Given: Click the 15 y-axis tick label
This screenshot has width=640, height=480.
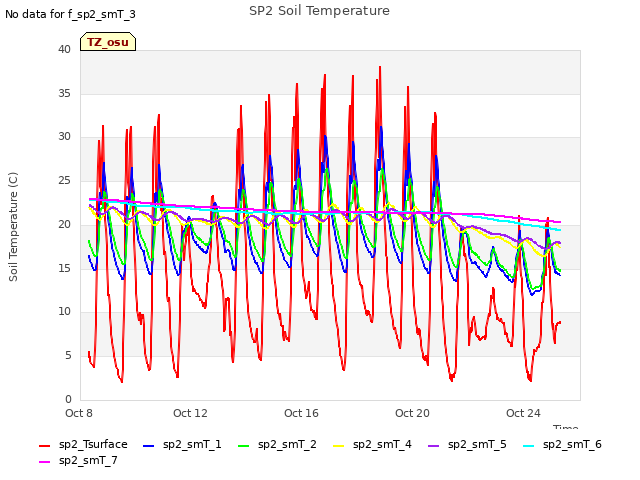Looking at the screenshot, I should point(64,268).
